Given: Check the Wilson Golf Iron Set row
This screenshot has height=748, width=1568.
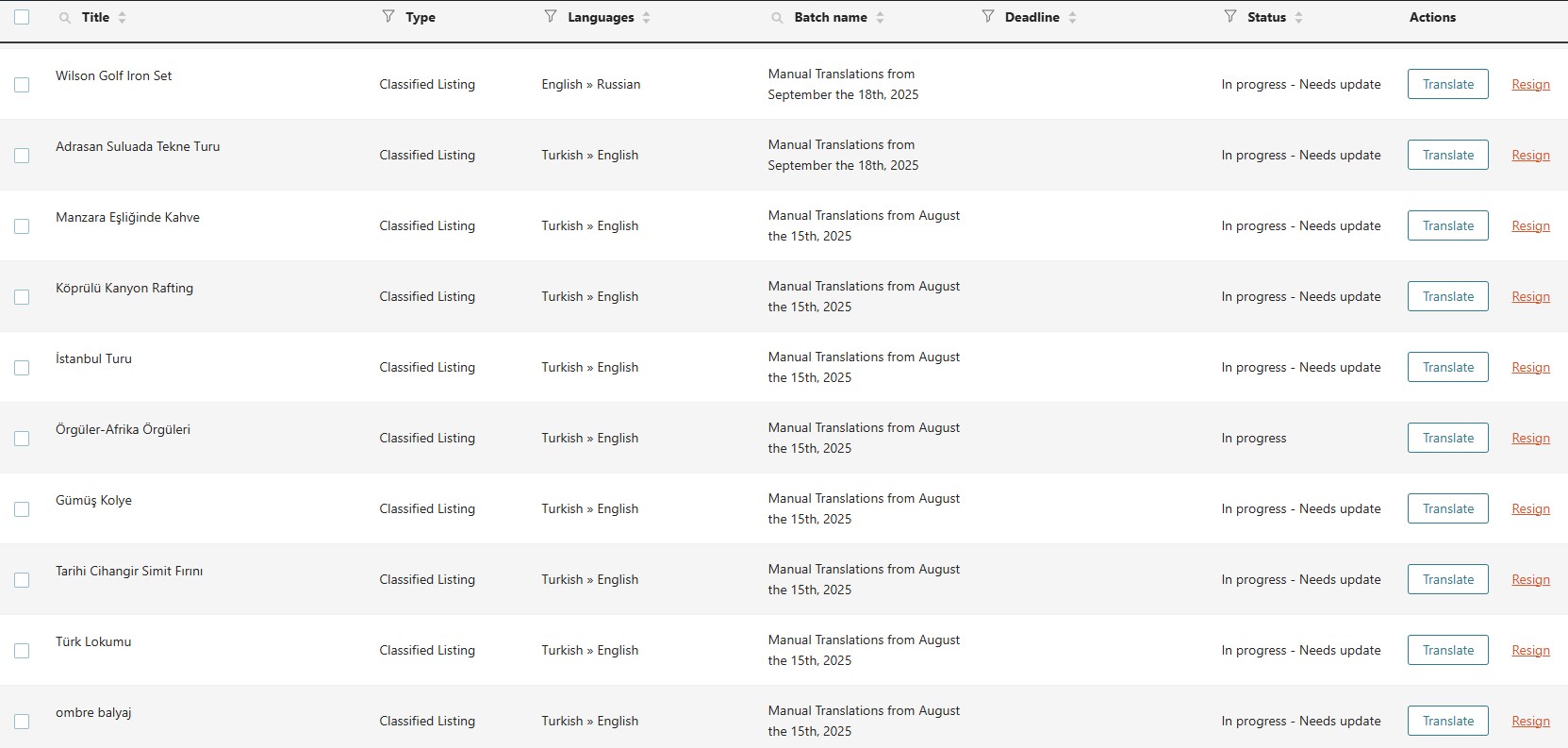Looking at the screenshot, I should (22, 85).
